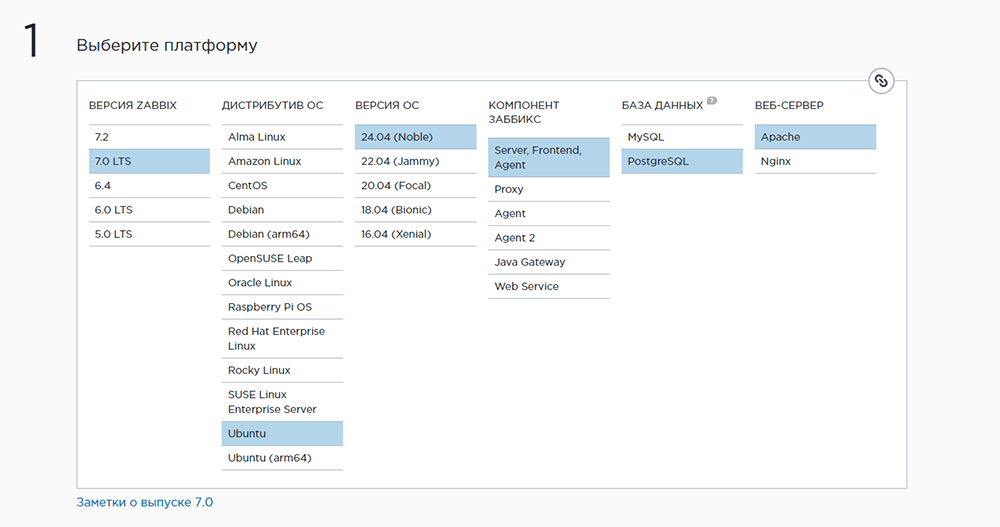Click the ДИСТРИБУТИВ ОС column header
The image size is (1000, 527).
pos(272,105)
